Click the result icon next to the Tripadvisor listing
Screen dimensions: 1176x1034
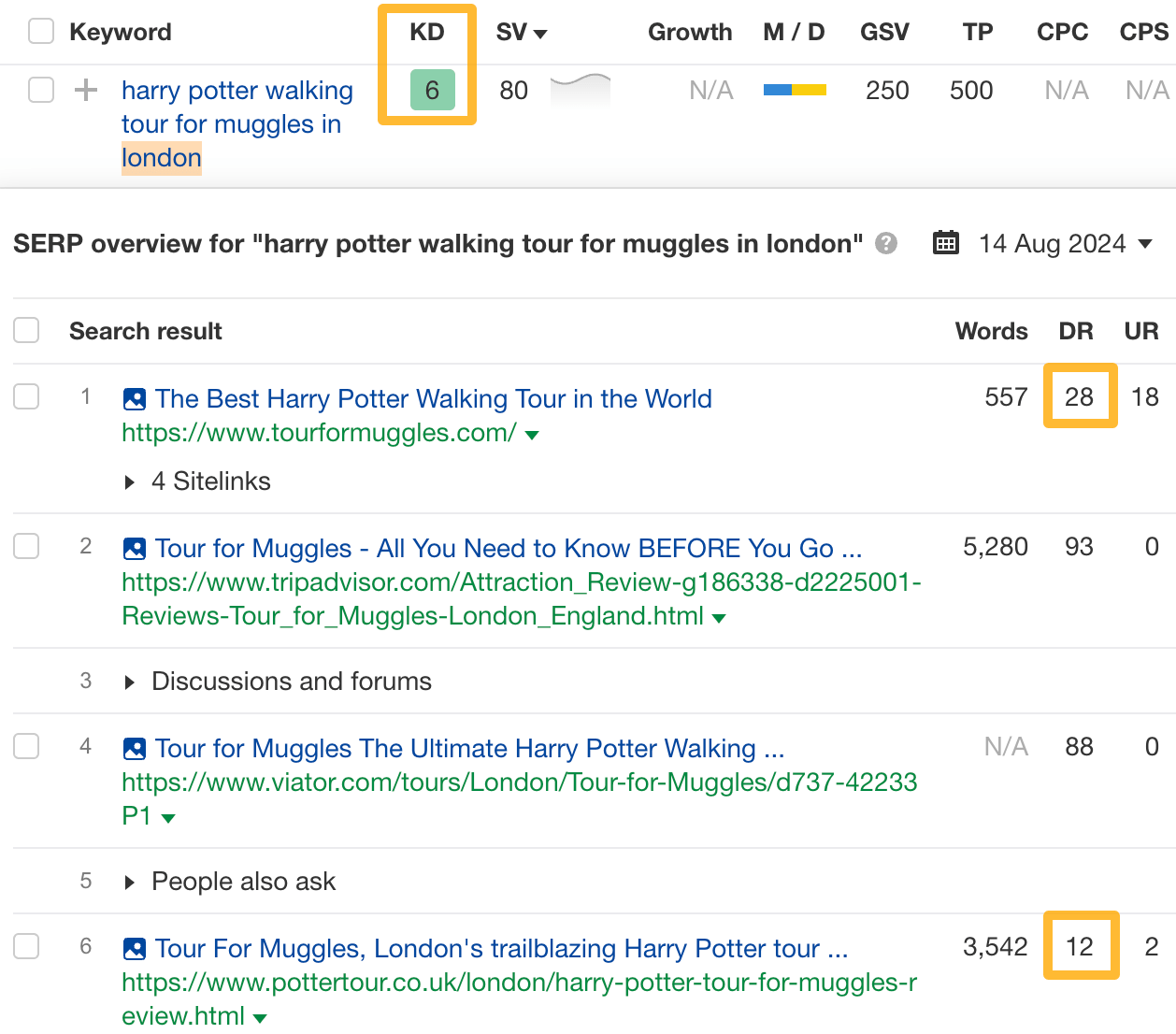(134, 548)
